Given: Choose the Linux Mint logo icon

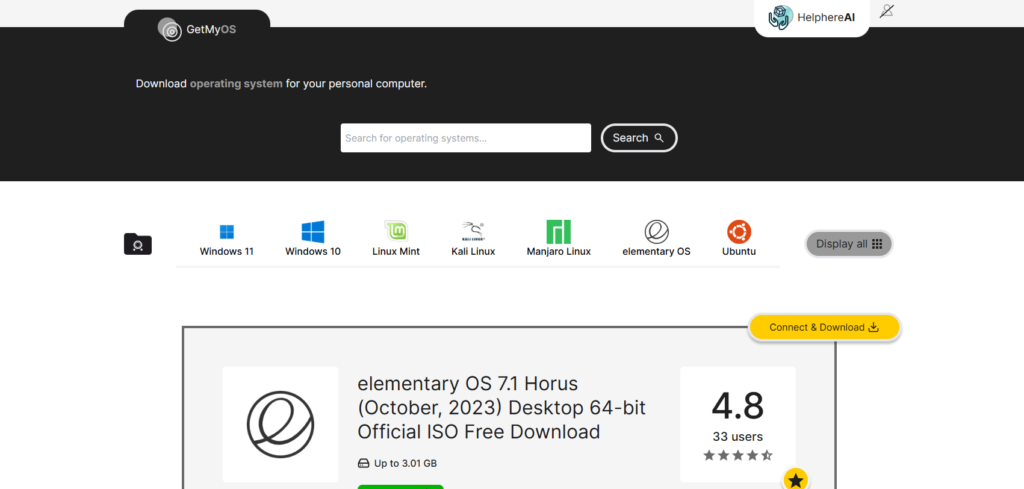Looking at the screenshot, I should pyautogui.click(x=396, y=231).
